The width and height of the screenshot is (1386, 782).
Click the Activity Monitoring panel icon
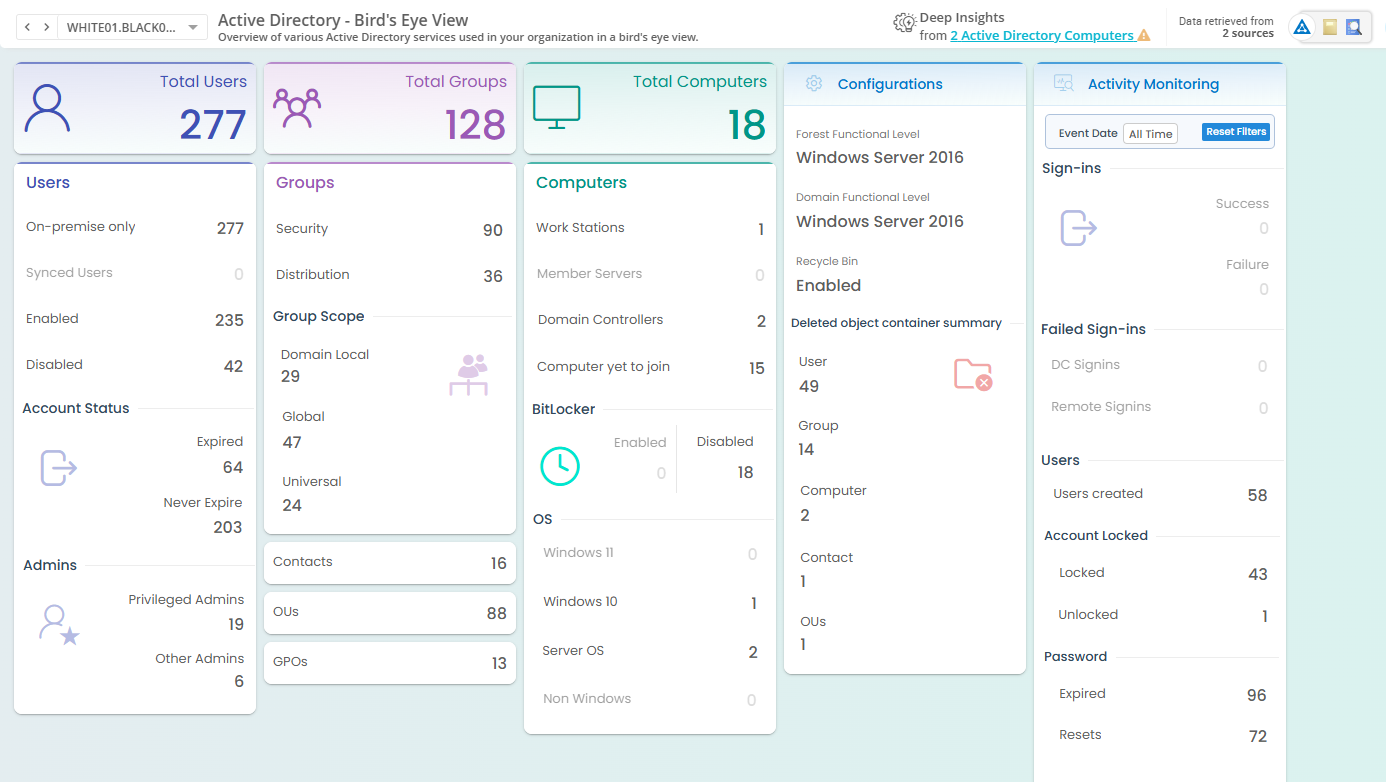point(1063,84)
